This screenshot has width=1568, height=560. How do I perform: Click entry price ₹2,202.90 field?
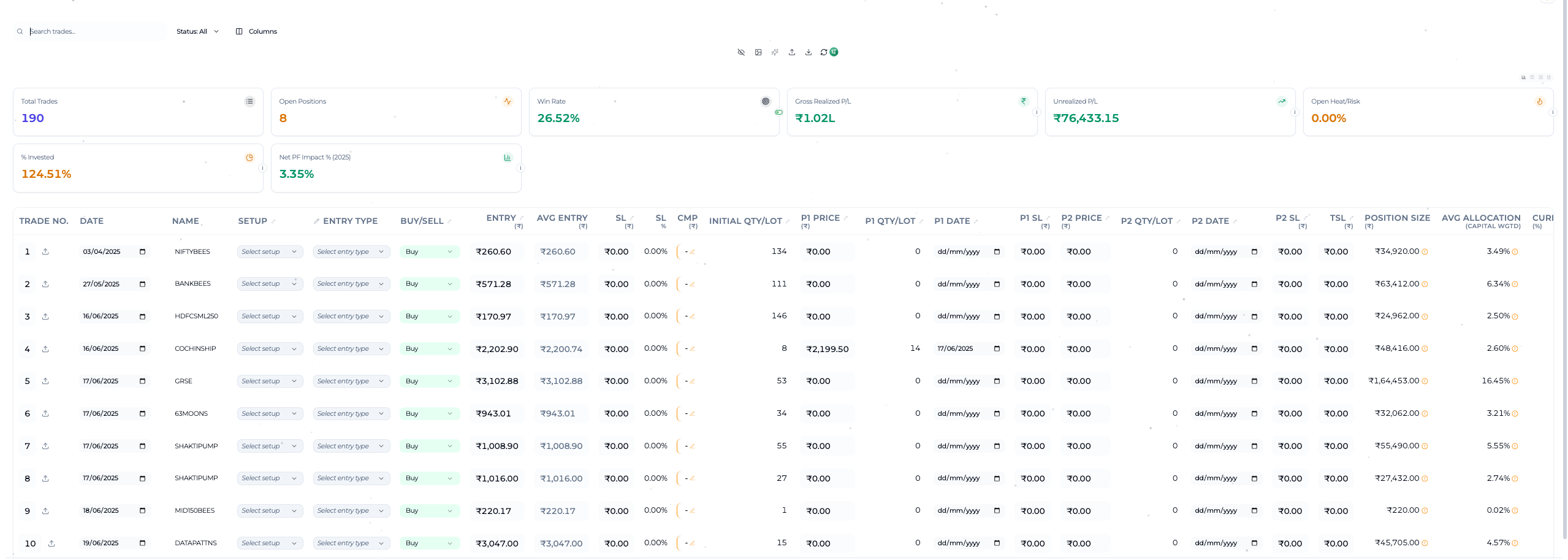(497, 349)
